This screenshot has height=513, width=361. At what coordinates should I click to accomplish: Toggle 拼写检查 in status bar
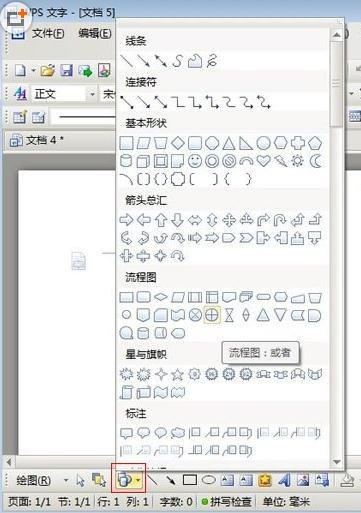point(227,502)
